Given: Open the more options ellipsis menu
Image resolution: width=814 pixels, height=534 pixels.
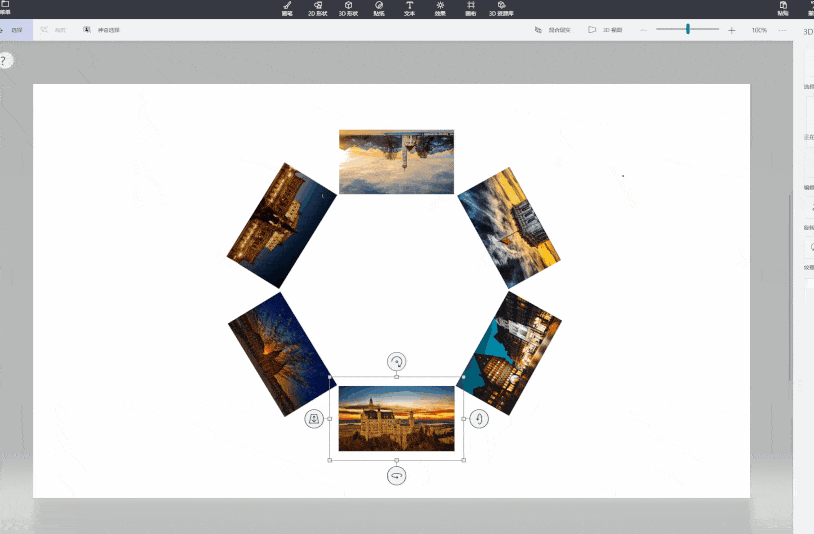Looking at the screenshot, I should (782, 30).
